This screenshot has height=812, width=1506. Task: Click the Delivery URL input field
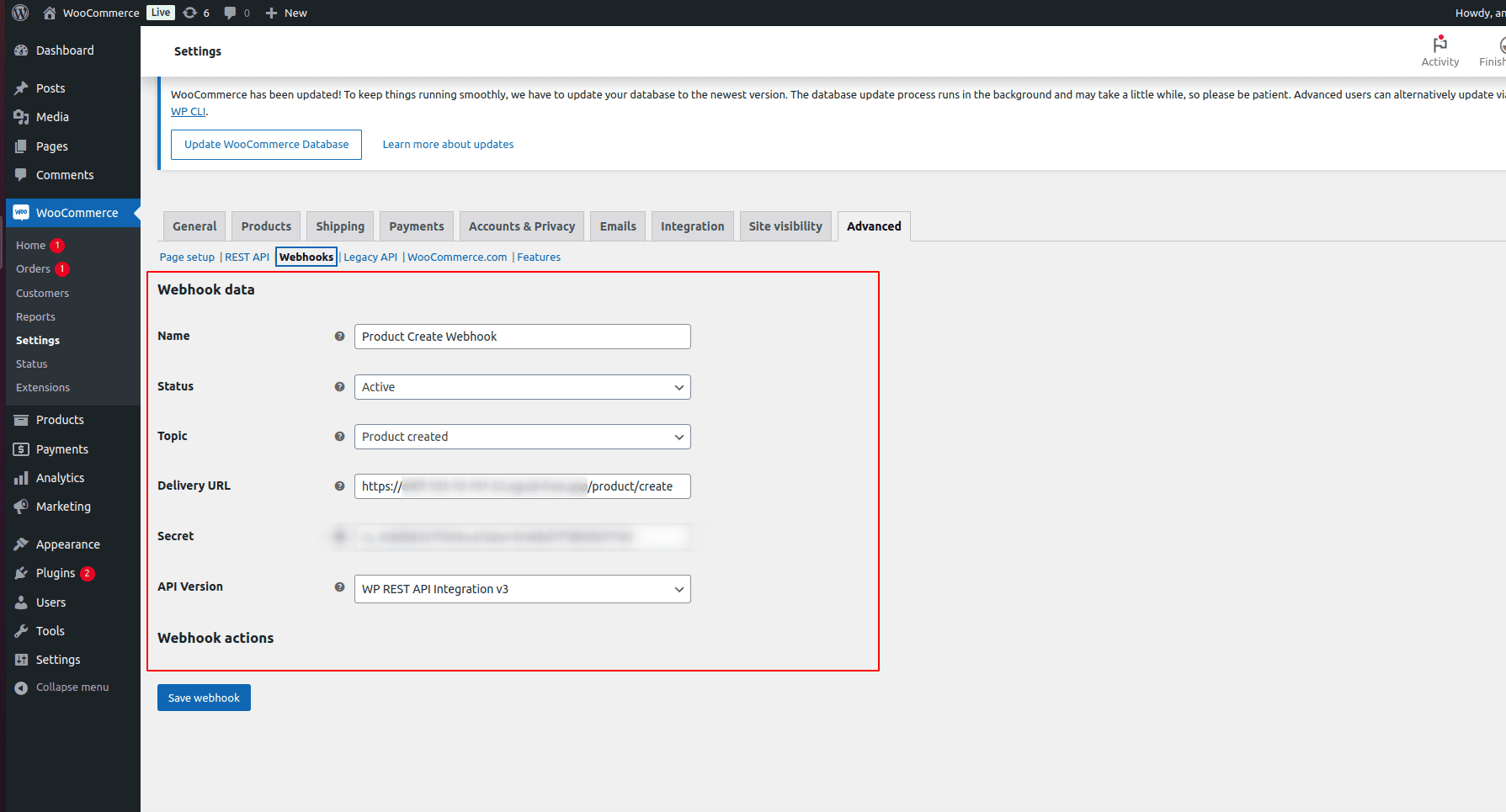[522, 486]
